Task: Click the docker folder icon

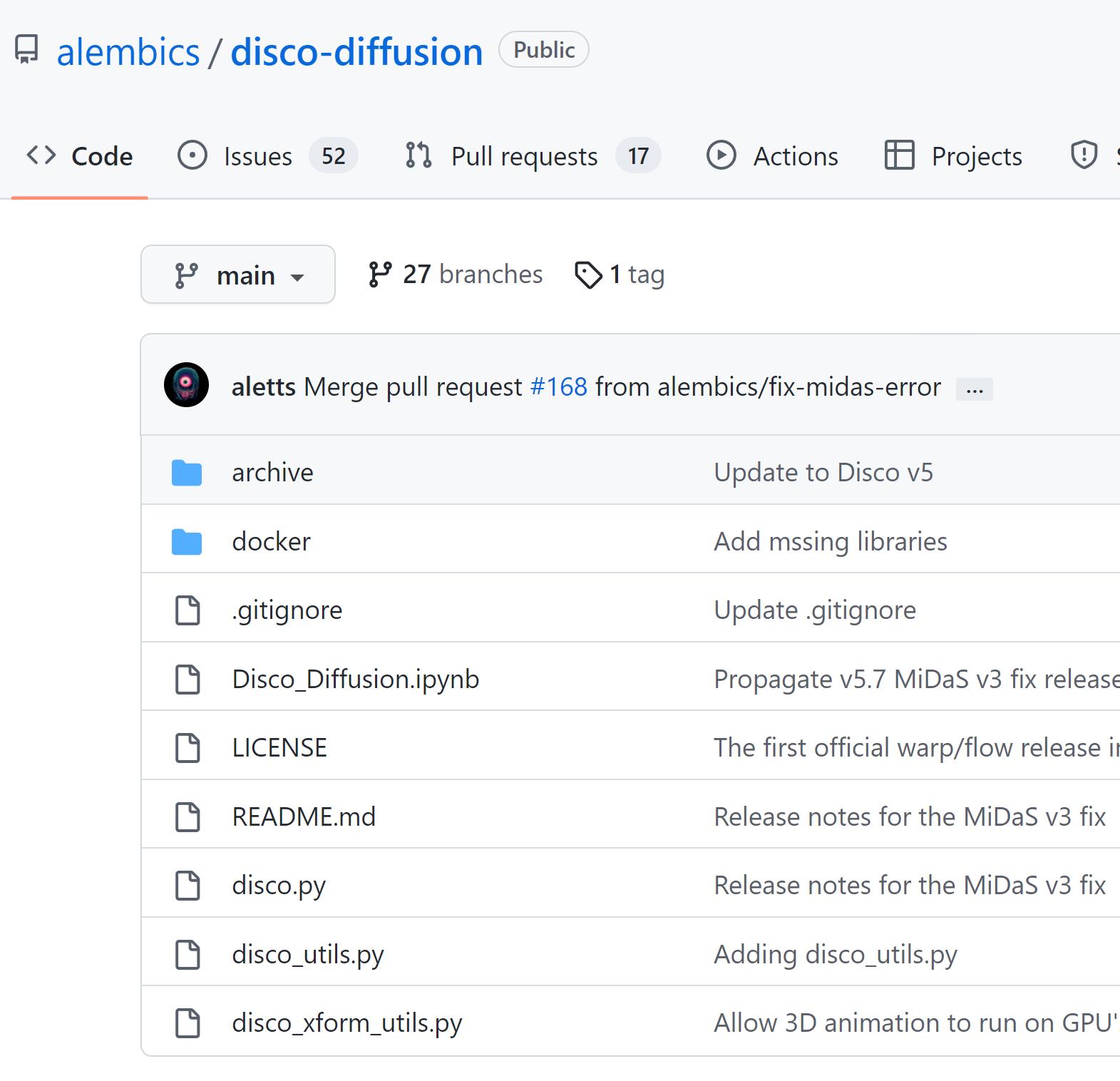Action: 187,542
